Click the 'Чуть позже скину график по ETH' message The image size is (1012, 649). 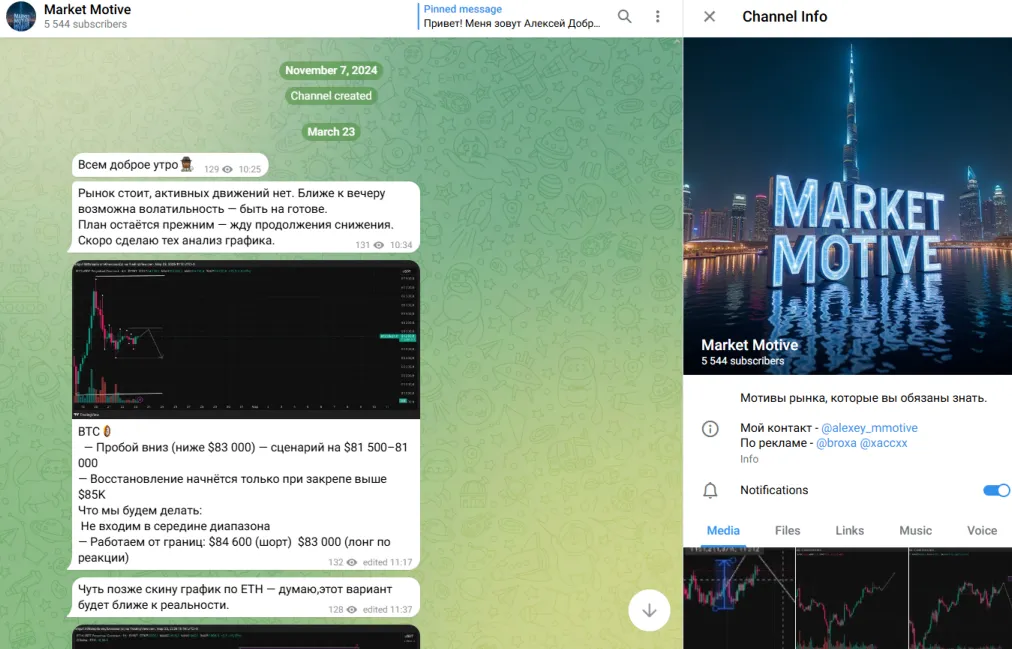[x=246, y=597]
